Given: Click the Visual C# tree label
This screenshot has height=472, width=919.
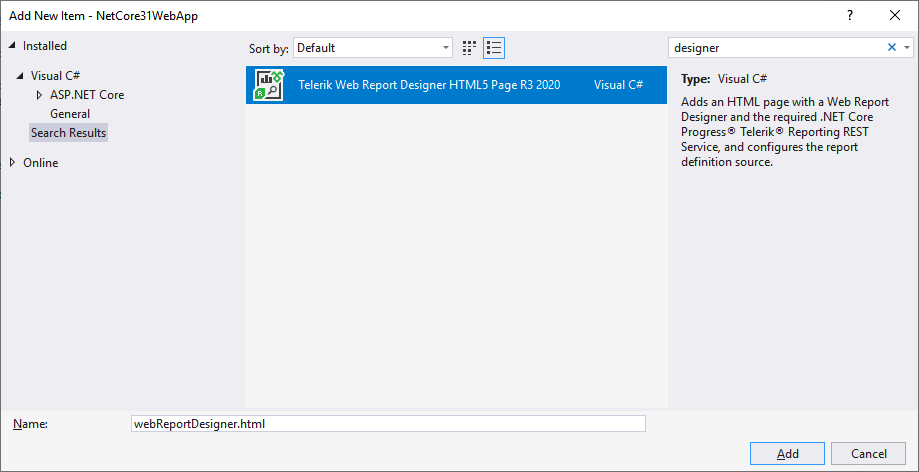Looking at the screenshot, I should coord(56,76).
